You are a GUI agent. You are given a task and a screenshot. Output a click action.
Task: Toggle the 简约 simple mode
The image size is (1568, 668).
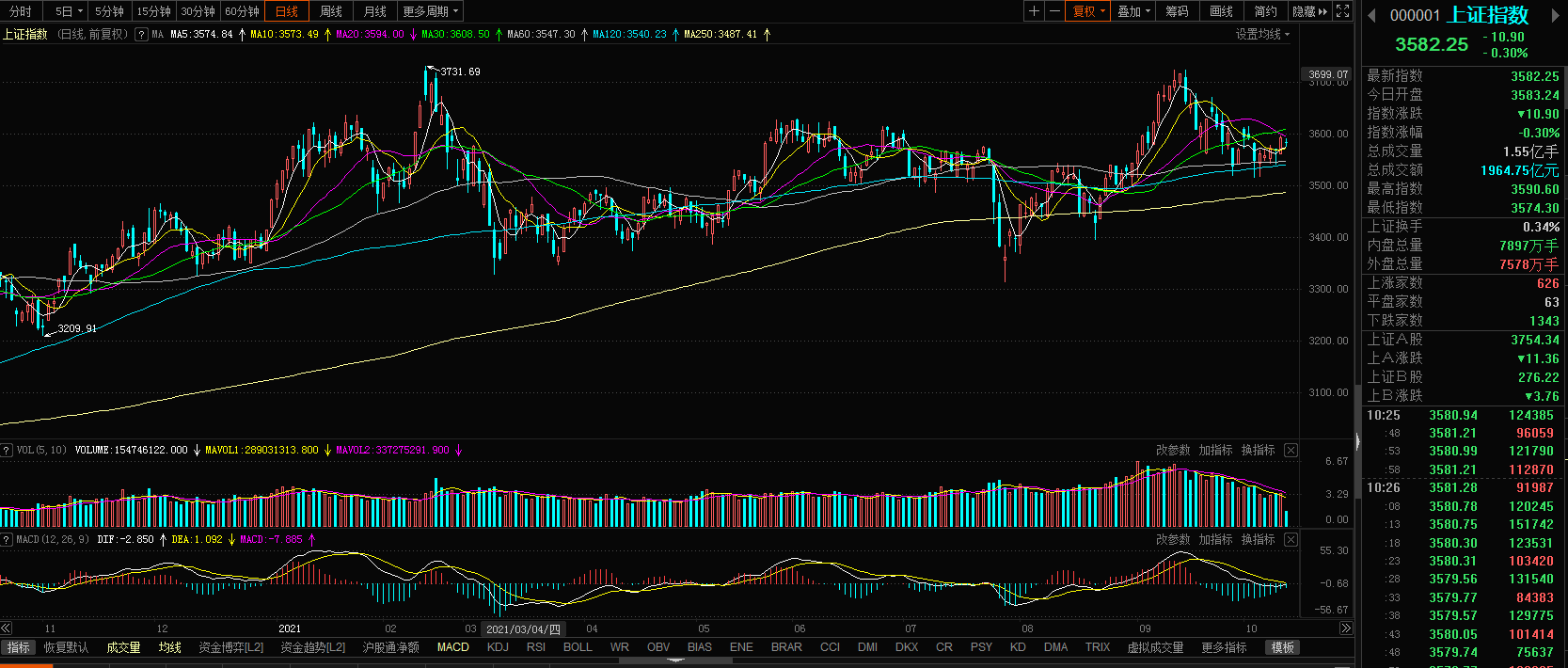click(x=1265, y=11)
